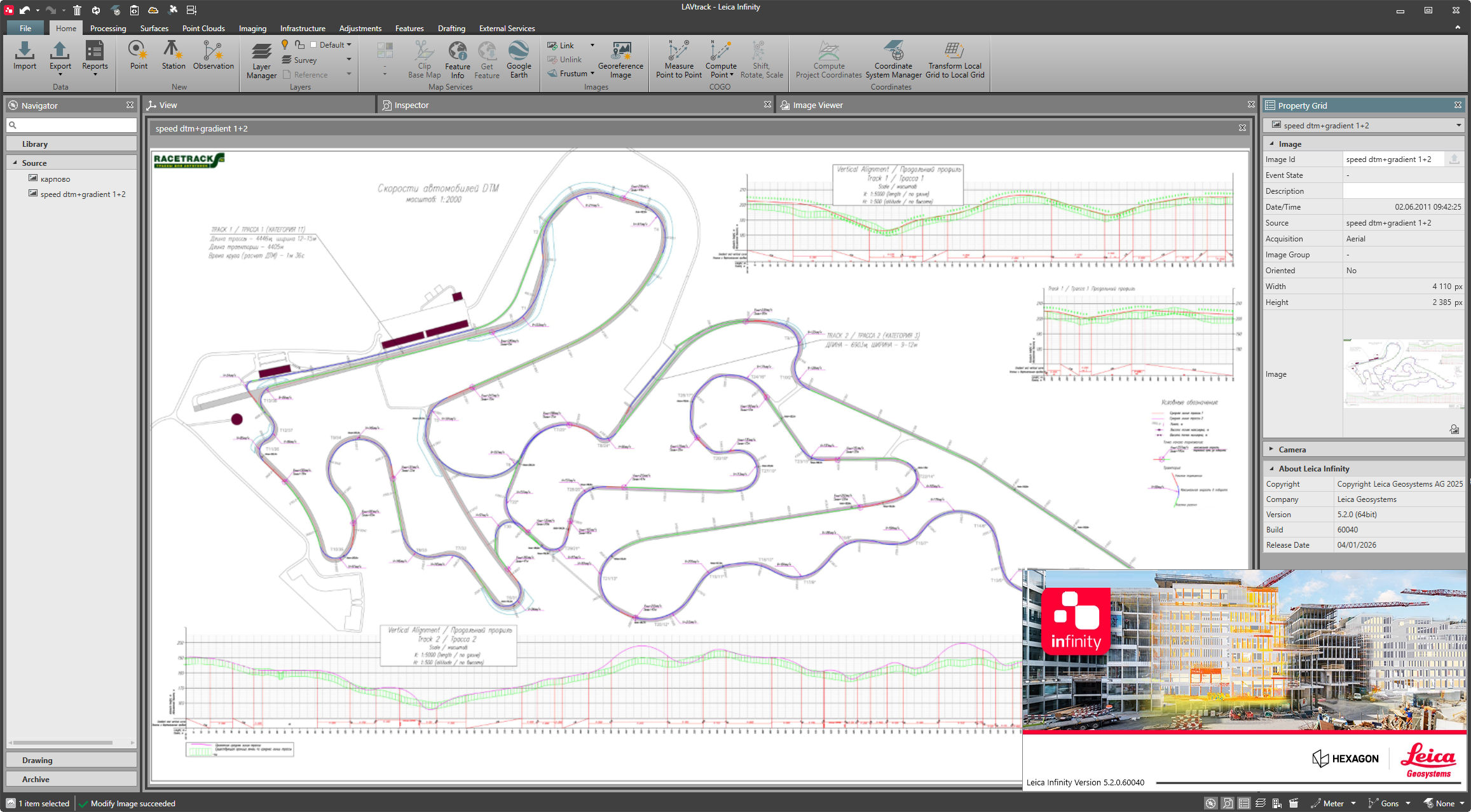The image size is (1471, 812).
Task: Collapse the About Leica Infinity section
Action: click(x=1271, y=468)
